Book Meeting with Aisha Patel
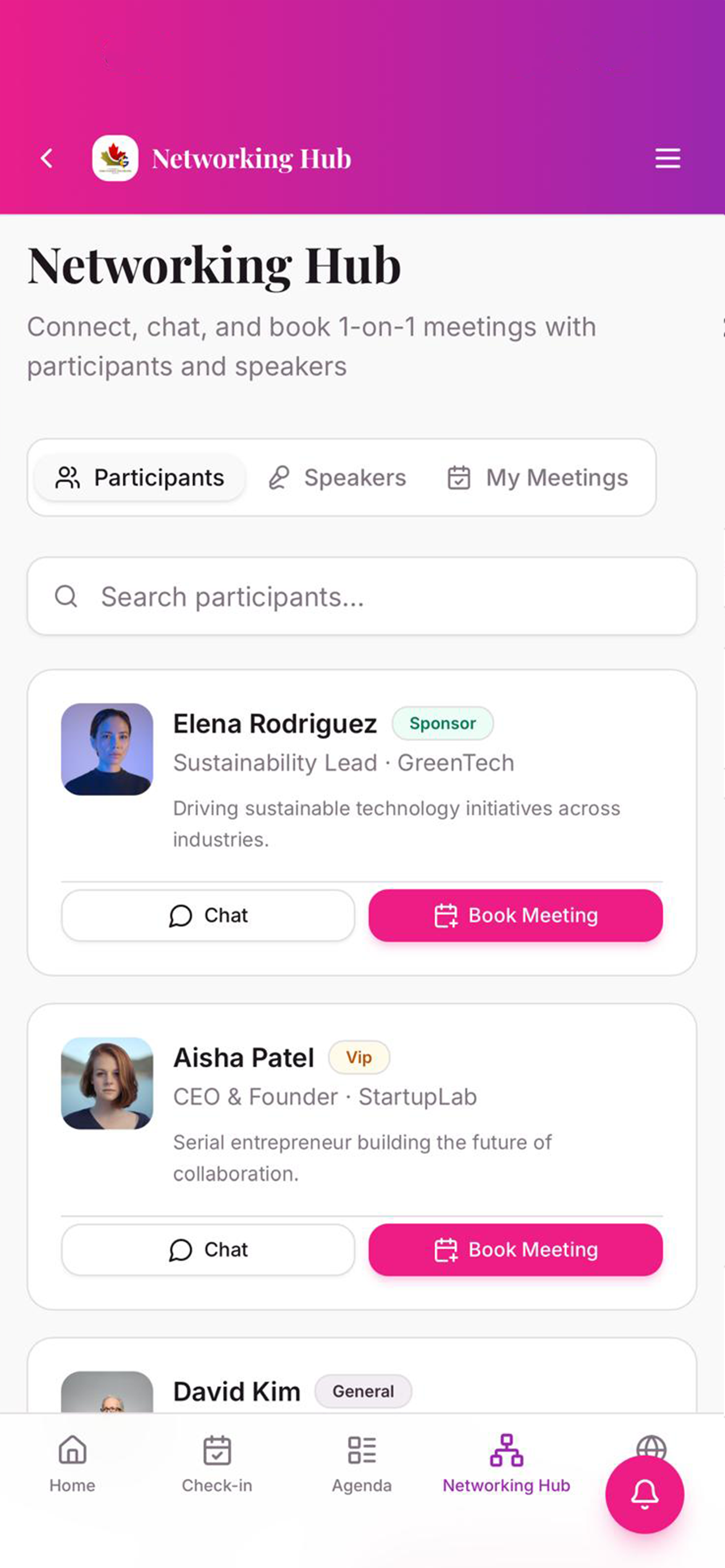725x1568 pixels. tap(516, 1250)
